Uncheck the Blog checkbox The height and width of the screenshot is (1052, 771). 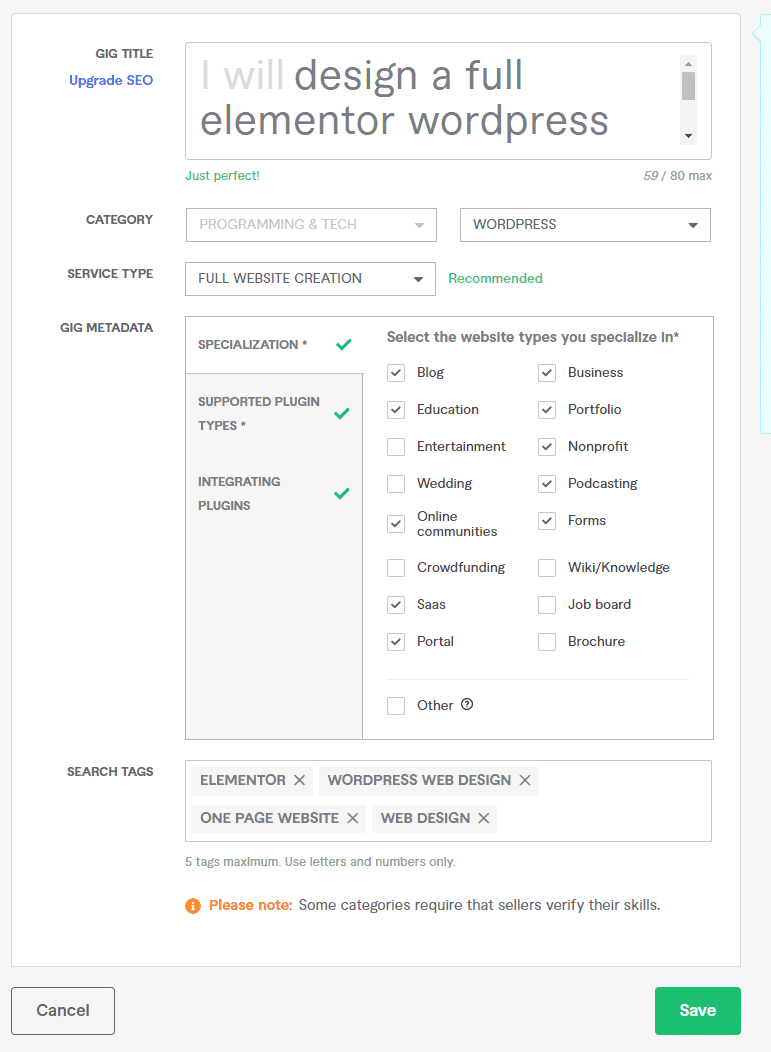tap(396, 373)
